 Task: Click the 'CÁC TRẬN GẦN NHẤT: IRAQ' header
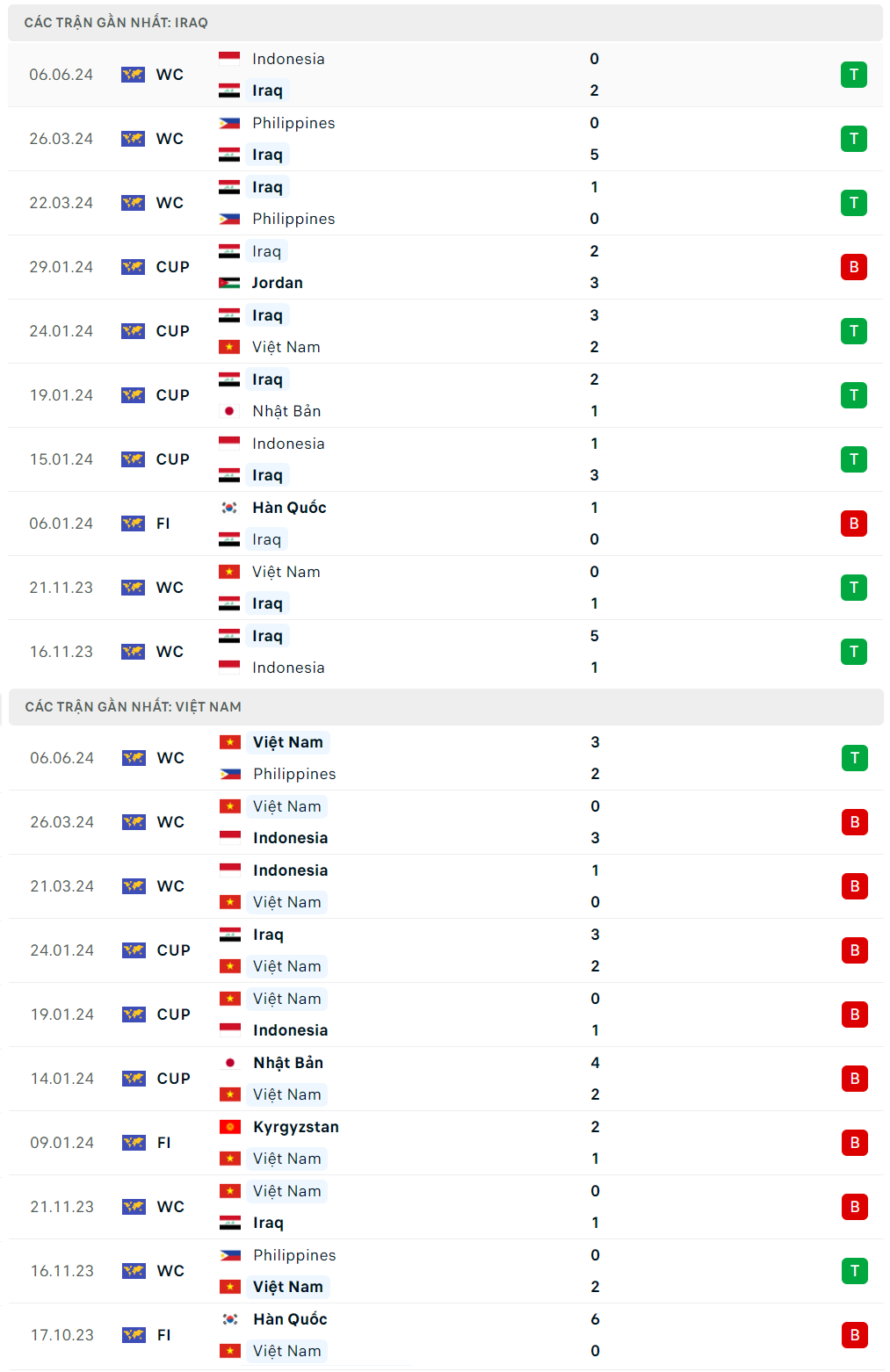[116, 23]
